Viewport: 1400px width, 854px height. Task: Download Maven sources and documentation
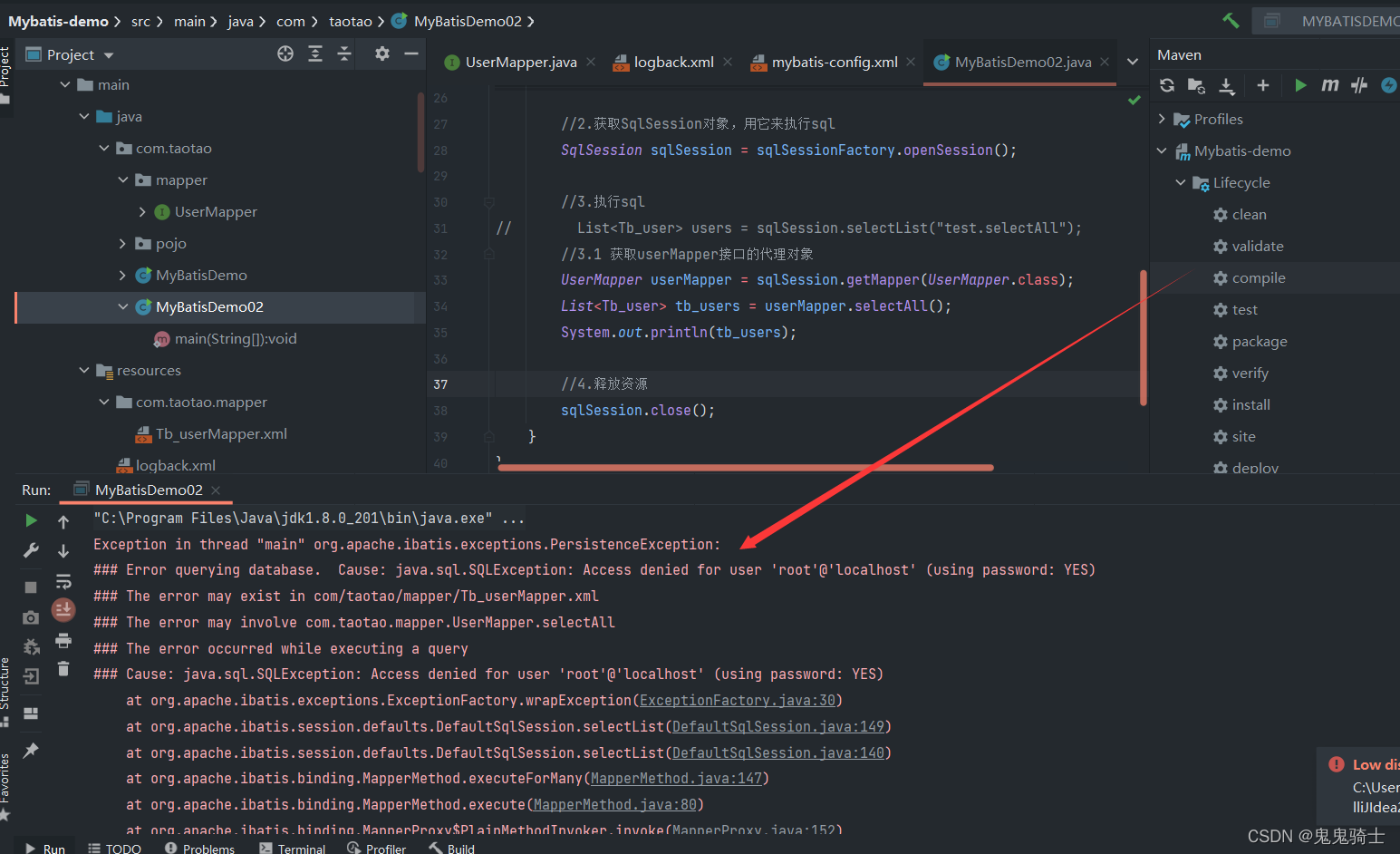1227,85
